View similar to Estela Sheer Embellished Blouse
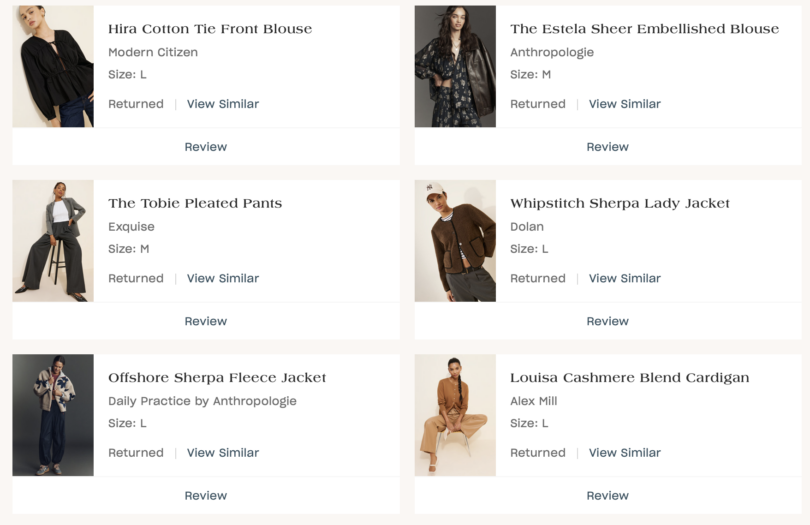 pos(624,104)
